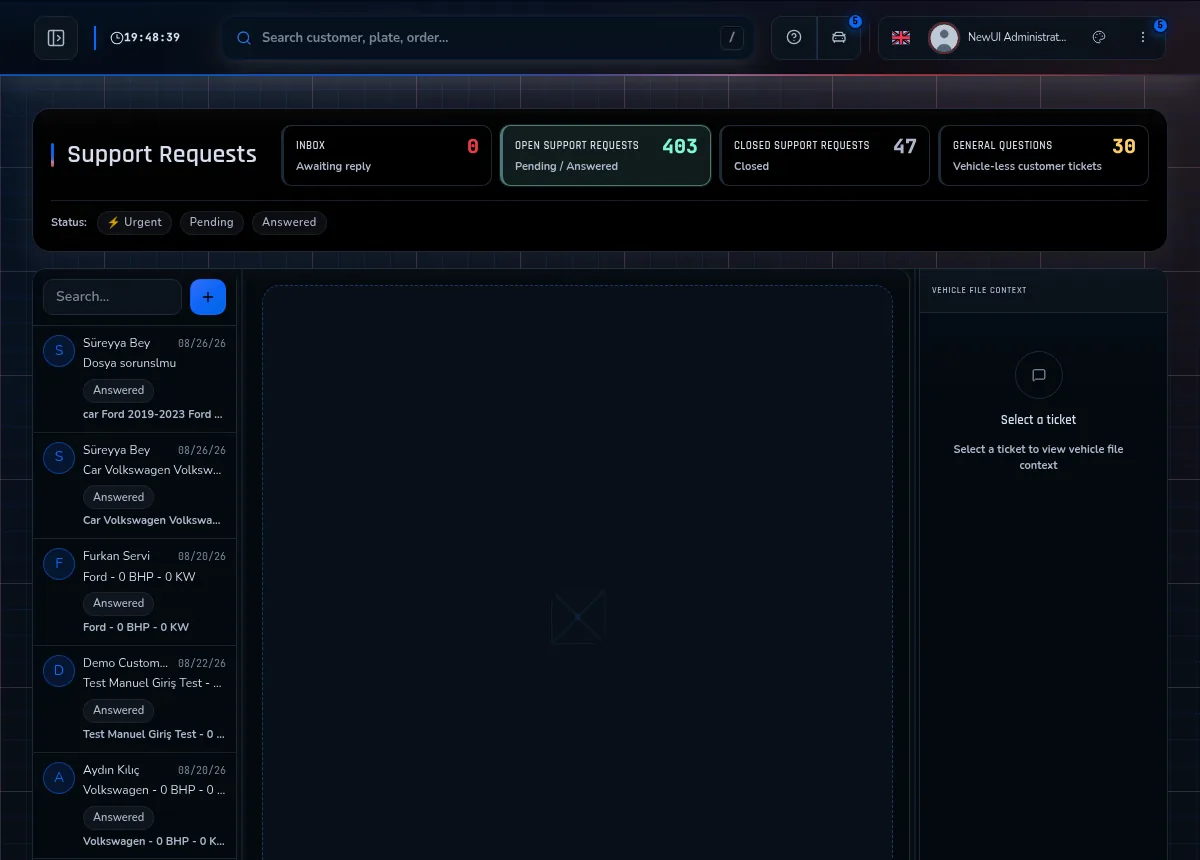Click the ticket list Search field

(x=112, y=297)
